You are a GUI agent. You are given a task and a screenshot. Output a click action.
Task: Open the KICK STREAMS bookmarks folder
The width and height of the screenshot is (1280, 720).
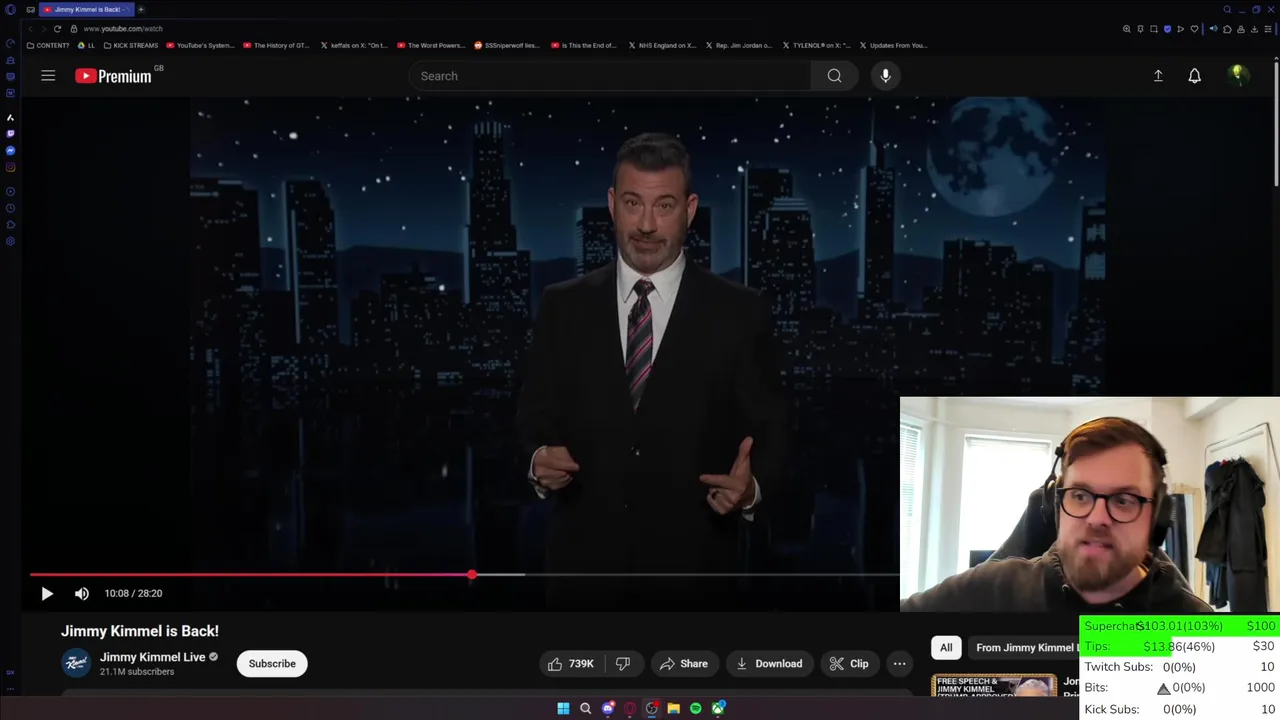[131, 45]
